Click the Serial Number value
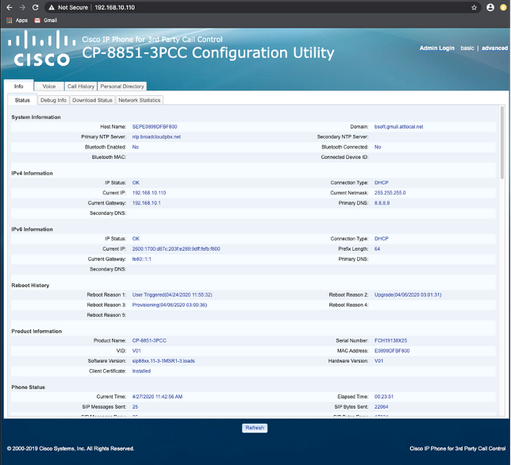511x465 pixels. [x=391, y=340]
